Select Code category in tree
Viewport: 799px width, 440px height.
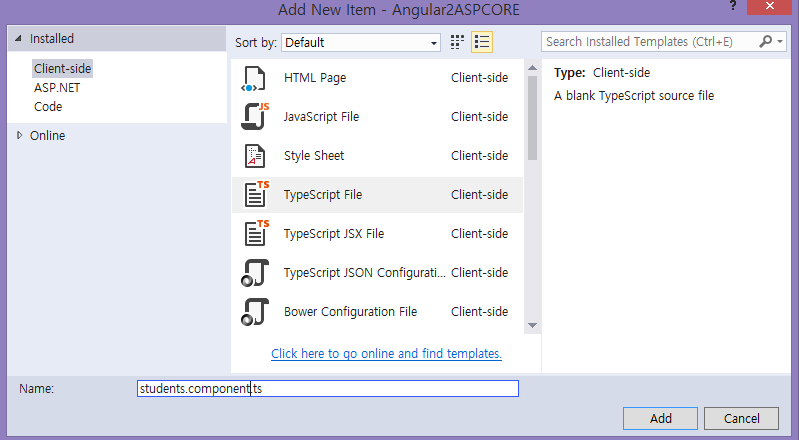point(48,107)
